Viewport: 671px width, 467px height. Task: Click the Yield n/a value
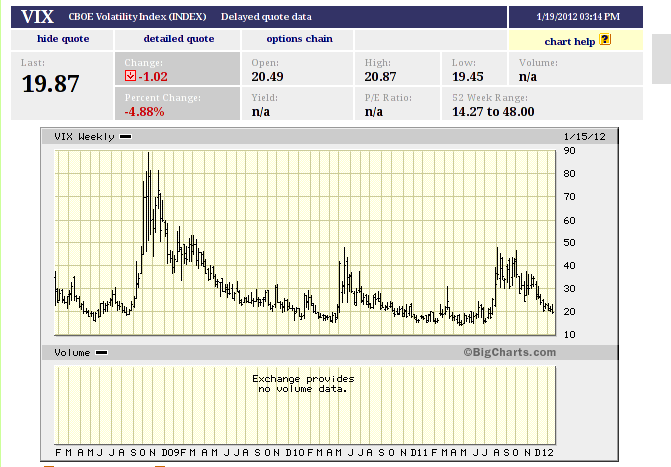click(261, 112)
